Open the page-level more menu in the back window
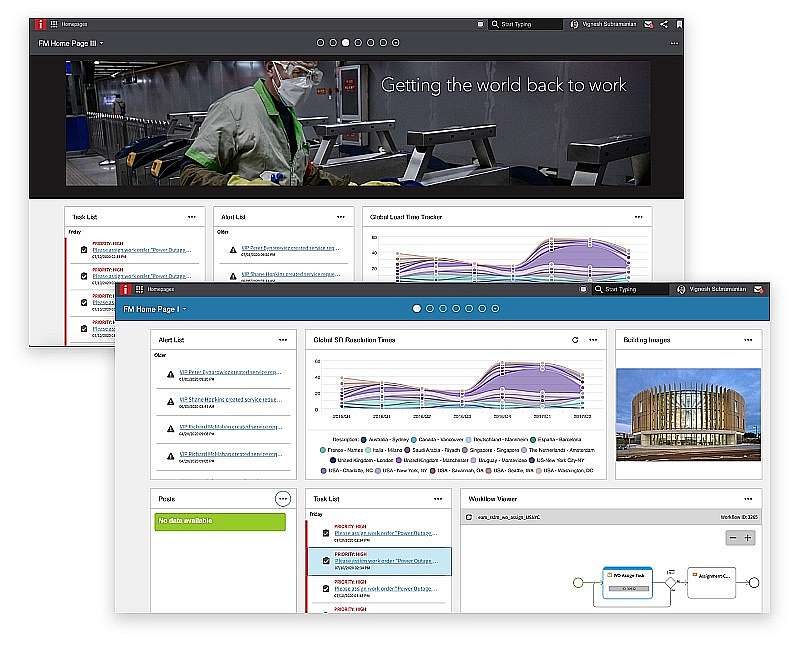This screenshot has width=800, height=647. pos(674,43)
